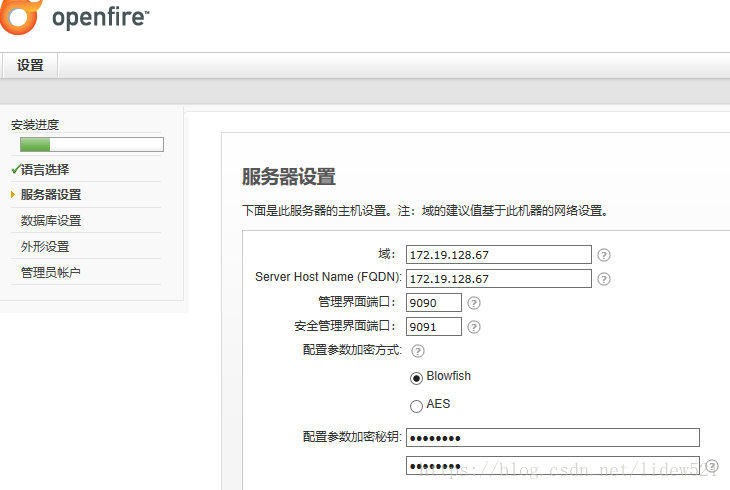Click the 安装进度 label
This screenshot has height=490, width=730.
[x=35, y=125]
